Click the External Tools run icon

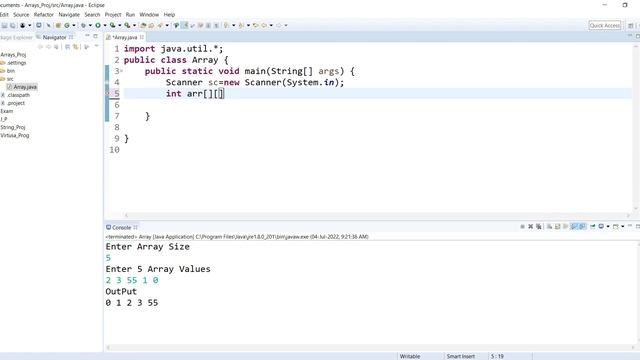click(x=127, y=25)
